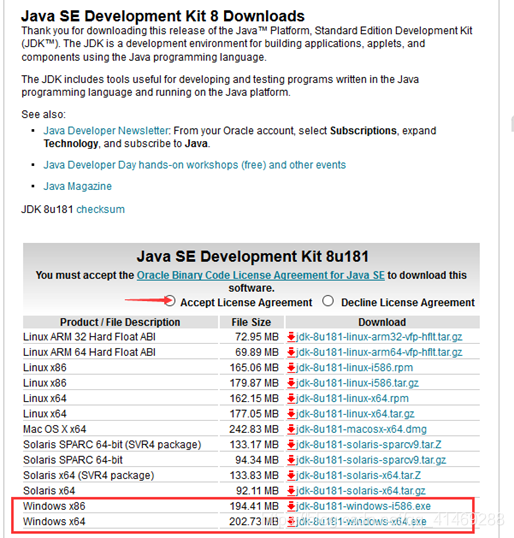Click the Windows x64 row label
Screen dimensions: 514x538
[x=54, y=522]
